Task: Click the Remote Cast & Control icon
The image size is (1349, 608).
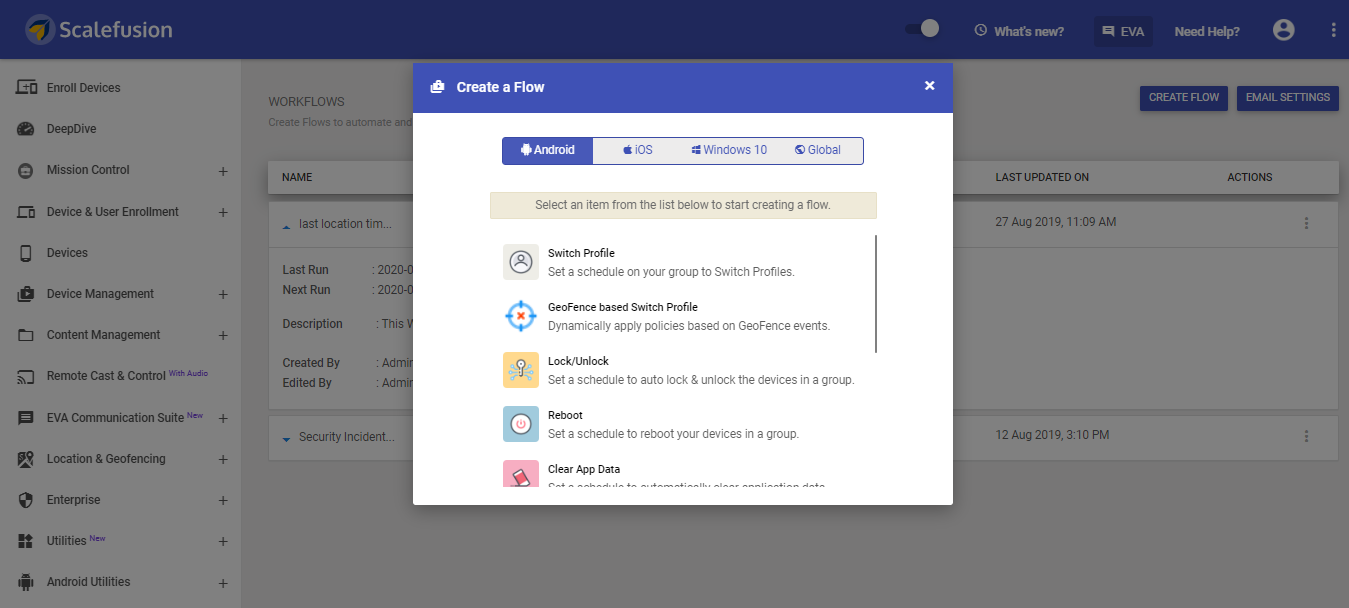Action: coord(27,376)
